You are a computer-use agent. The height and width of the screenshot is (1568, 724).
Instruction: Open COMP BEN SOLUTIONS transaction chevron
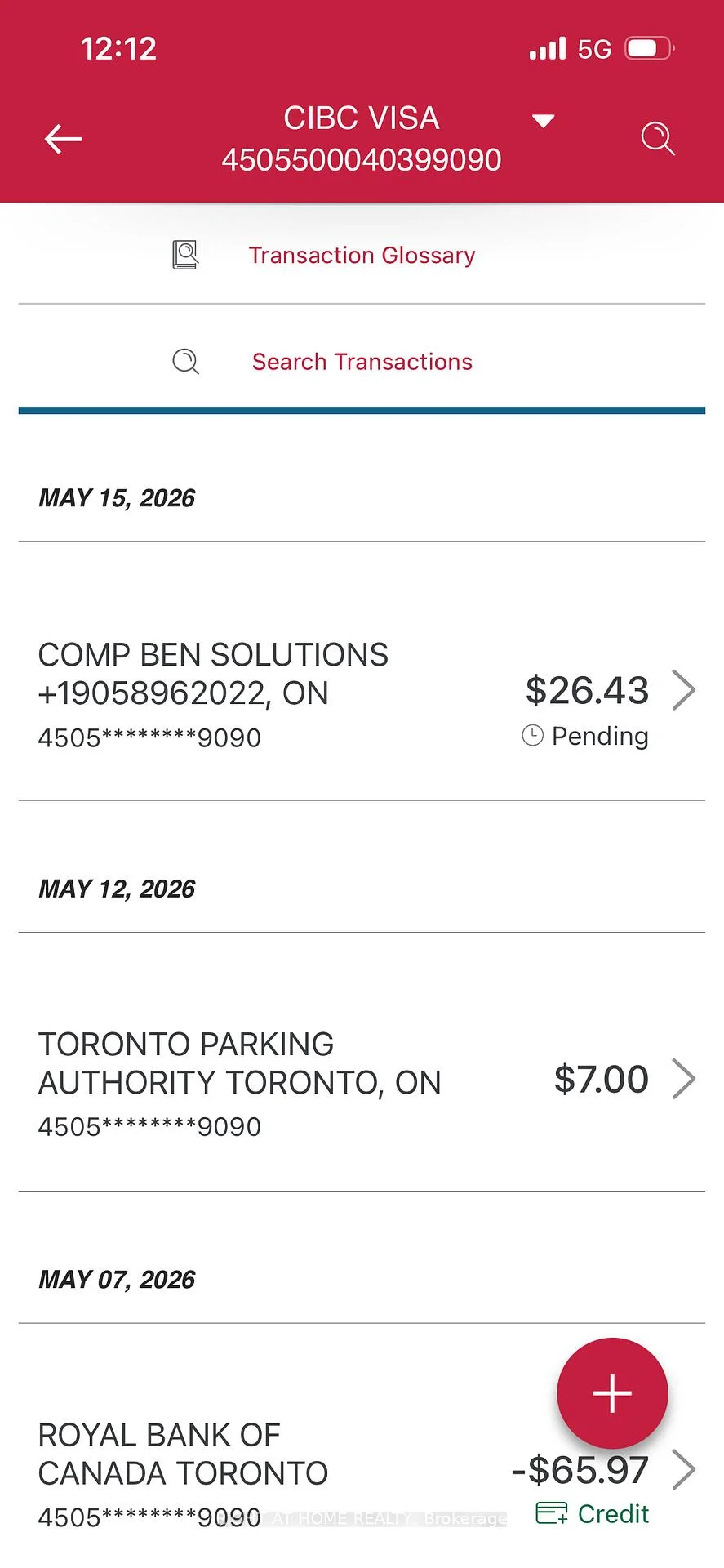(x=684, y=690)
